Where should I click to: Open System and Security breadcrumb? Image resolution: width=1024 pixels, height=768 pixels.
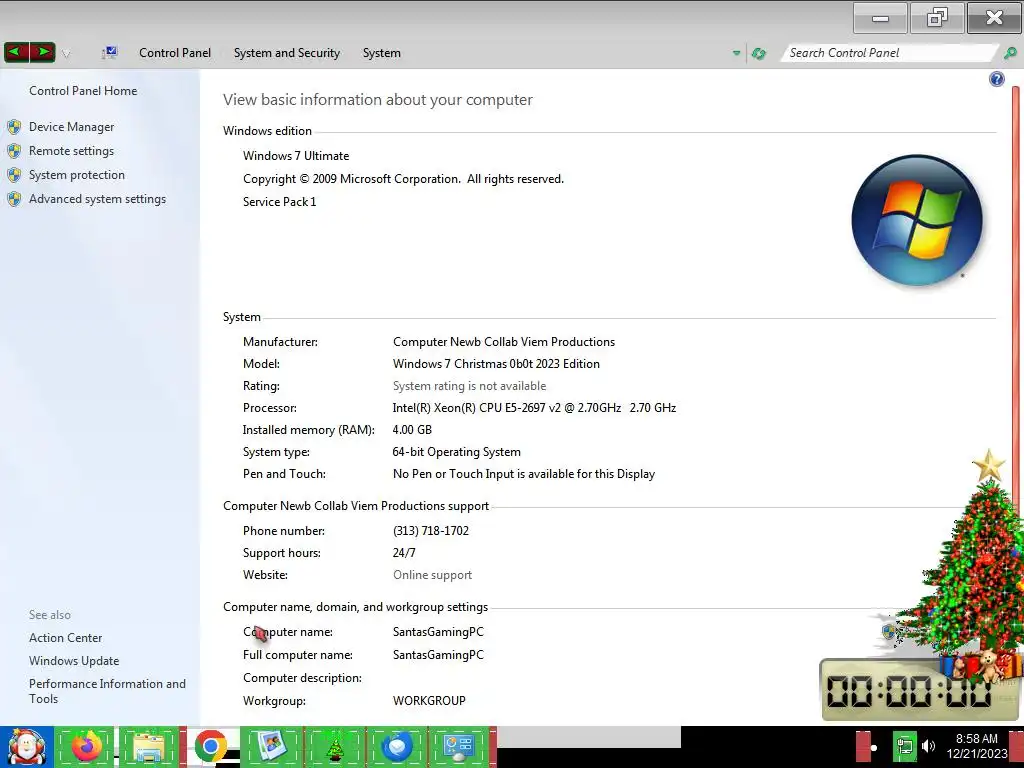(x=287, y=53)
